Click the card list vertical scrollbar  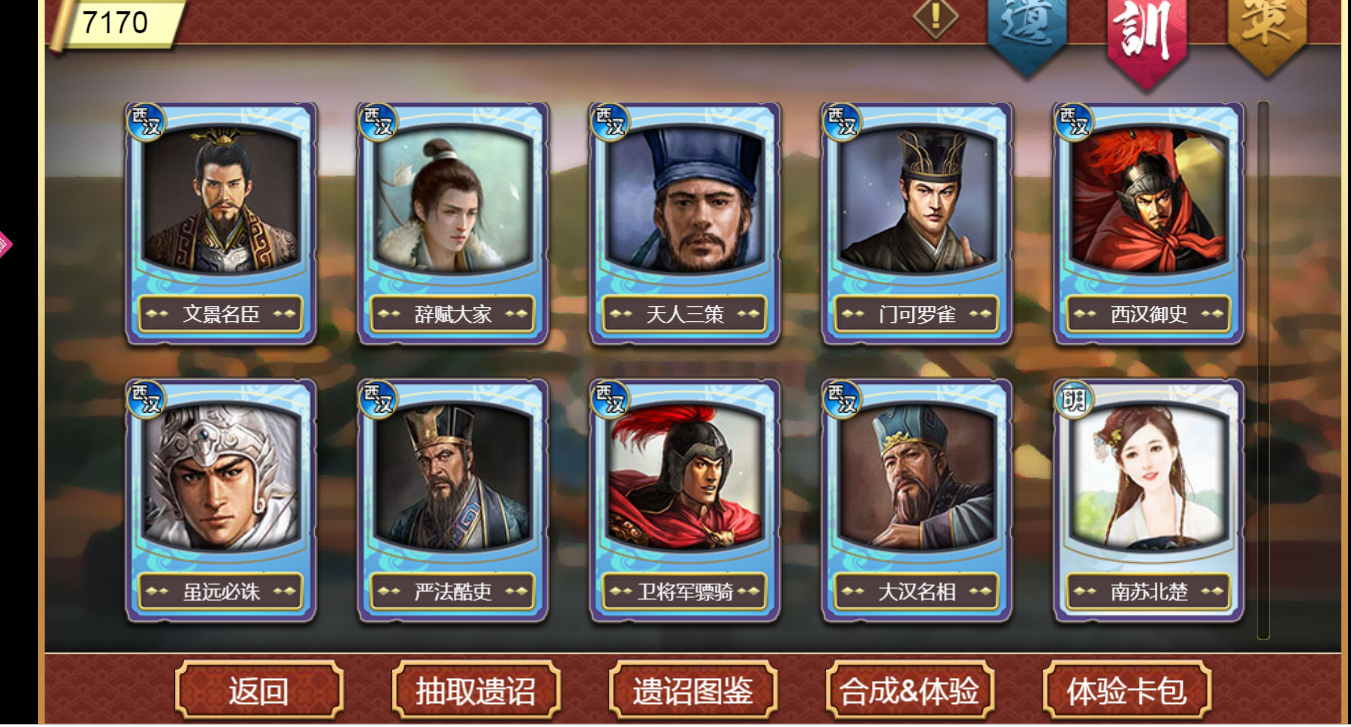pos(1263,369)
